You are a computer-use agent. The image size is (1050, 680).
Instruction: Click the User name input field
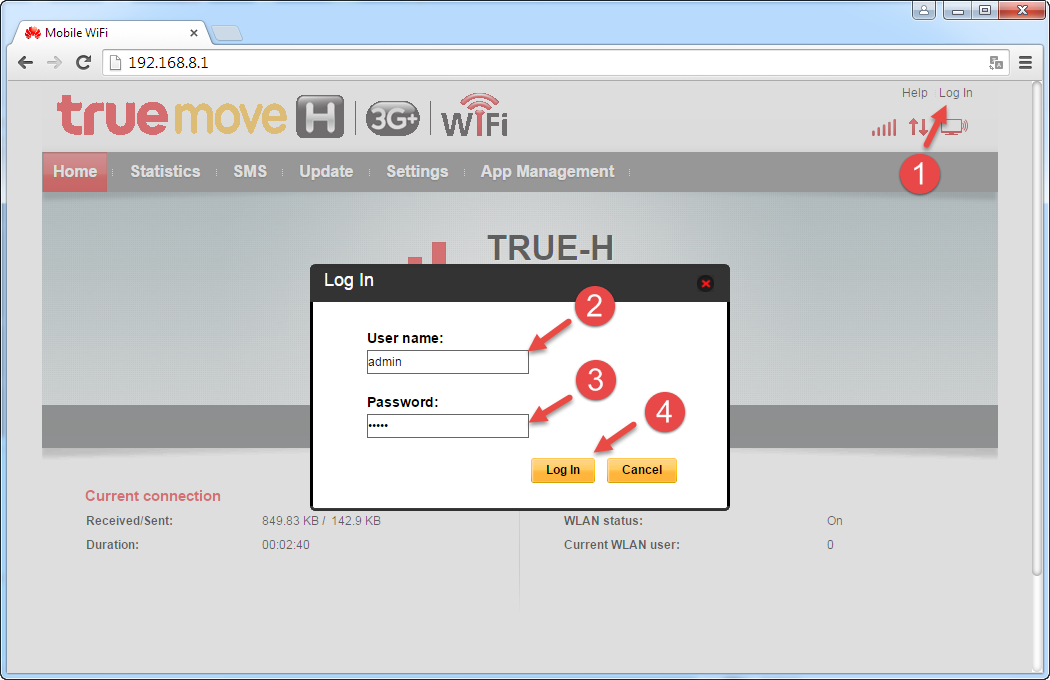coord(447,362)
